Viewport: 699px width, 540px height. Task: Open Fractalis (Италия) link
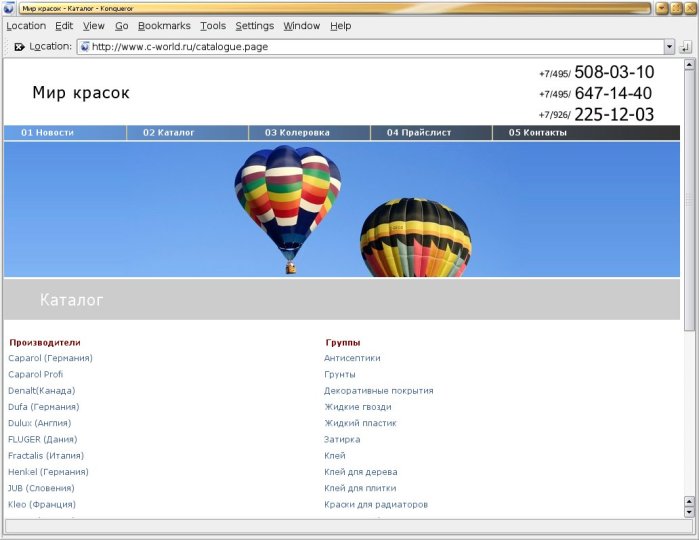point(46,455)
